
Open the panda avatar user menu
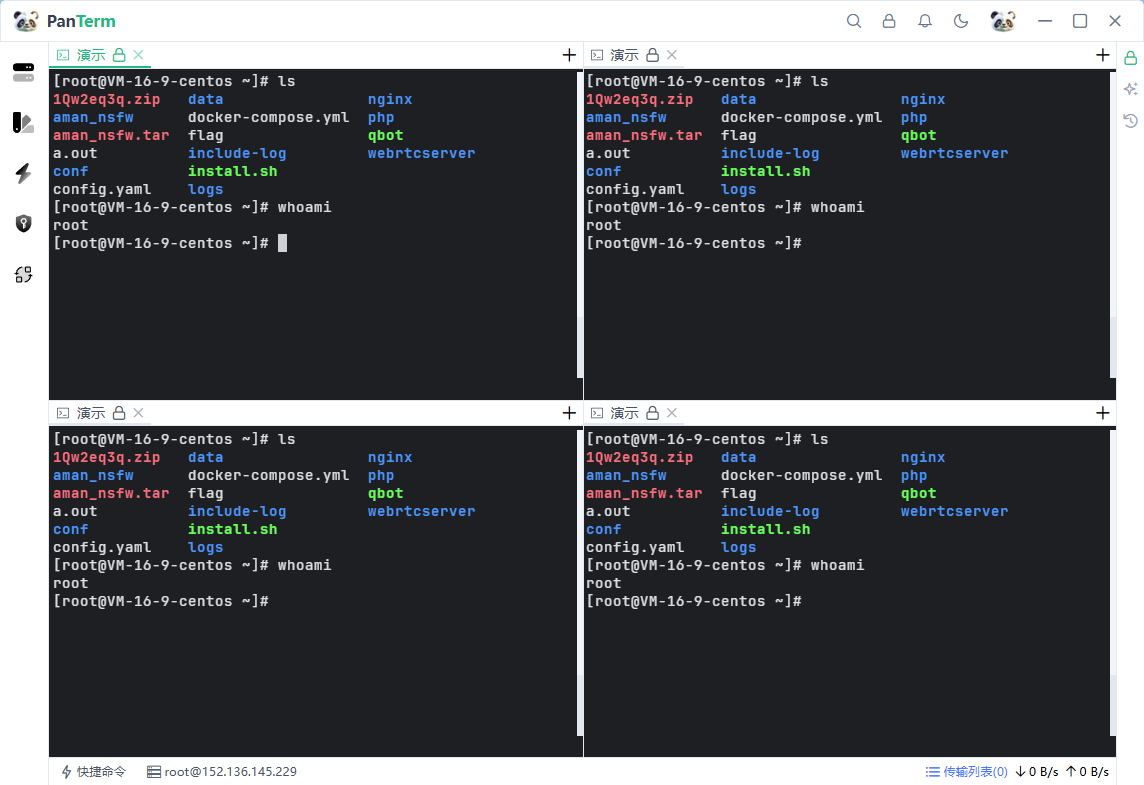click(x=1003, y=21)
